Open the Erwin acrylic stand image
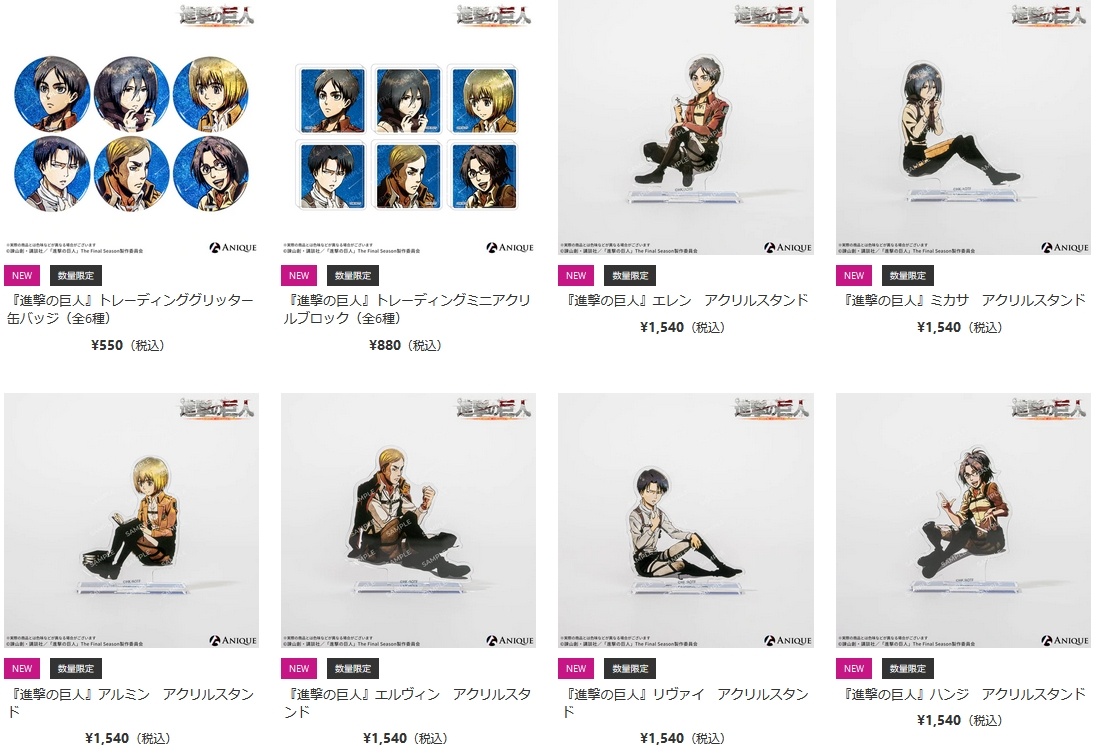This screenshot has width=1119, height=754. (408, 520)
